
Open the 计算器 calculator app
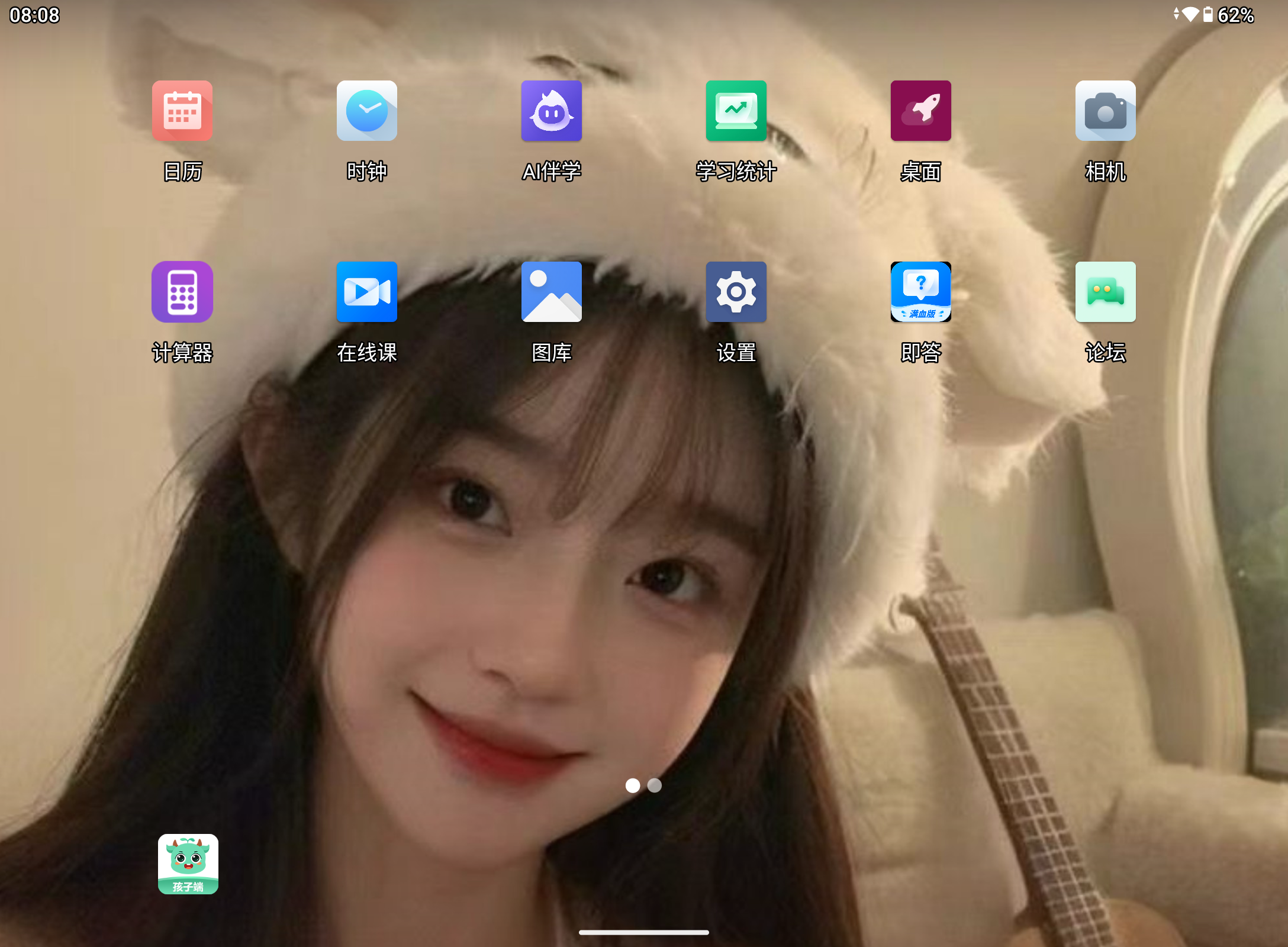click(x=182, y=292)
